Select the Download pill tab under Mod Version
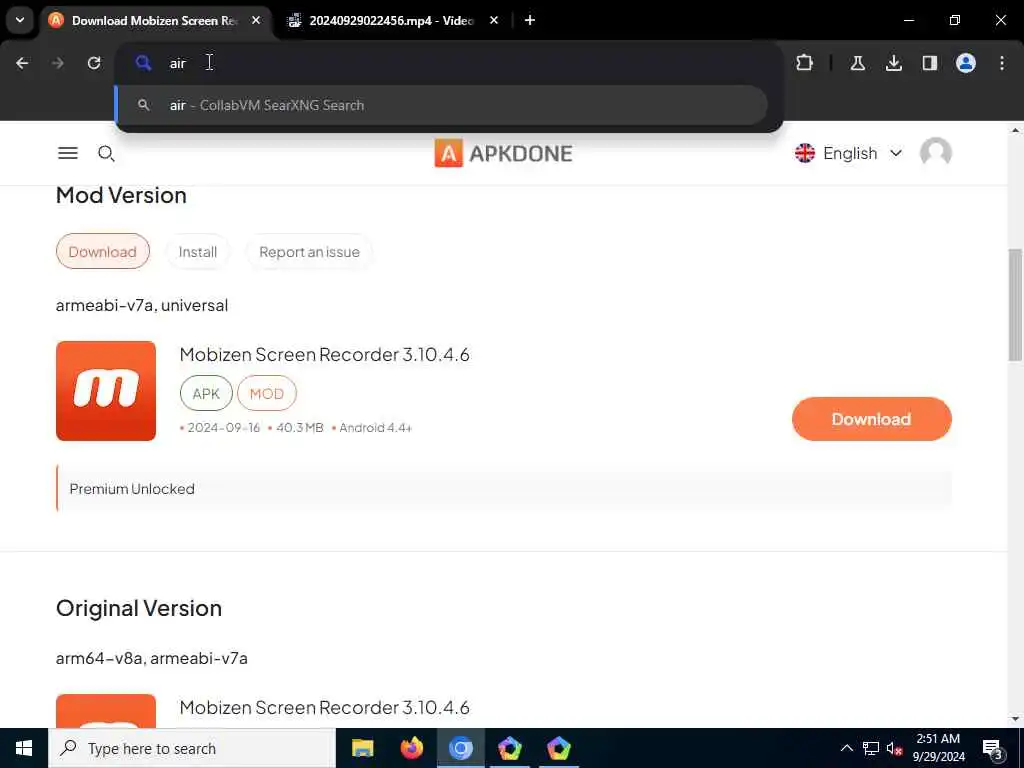Viewport: 1024px width, 768px height. pyautogui.click(x=103, y=251)
